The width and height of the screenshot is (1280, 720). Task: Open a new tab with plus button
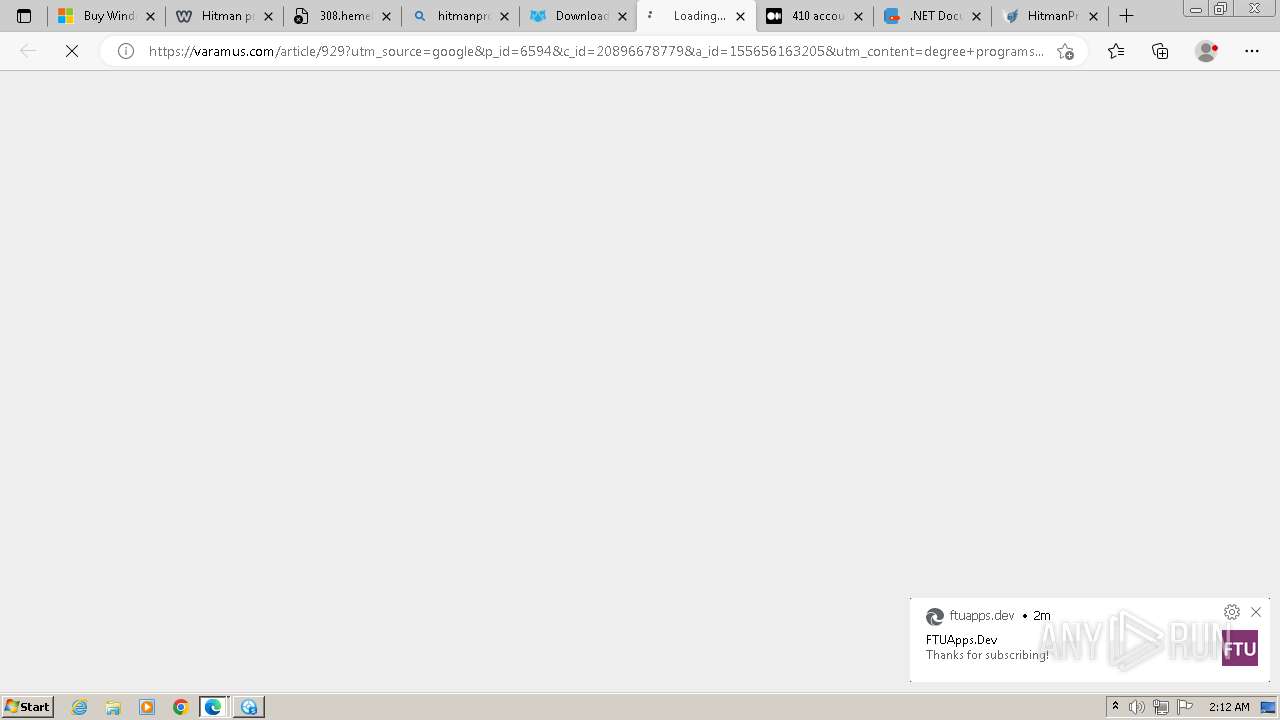pyautogui.click(x=1126, y=16)
